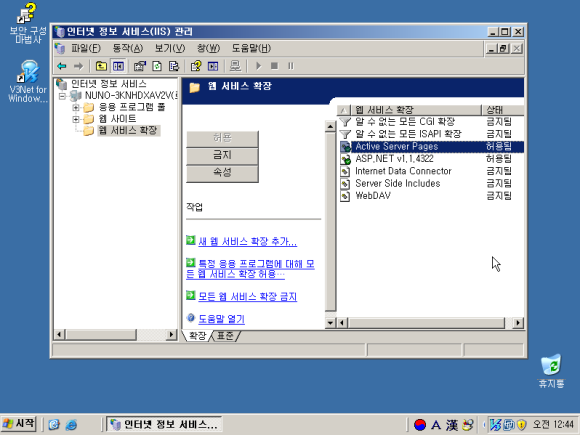Select the Server Side Includes extension
The image size is (580, 435).
pyautogui.click(x=431, y=183)
